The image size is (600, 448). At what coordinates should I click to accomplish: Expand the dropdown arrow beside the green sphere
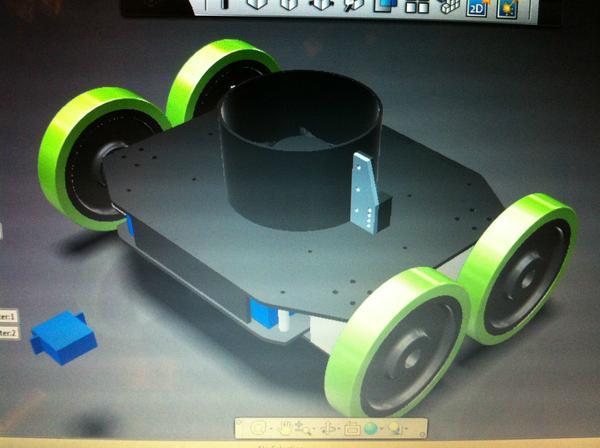382,428
